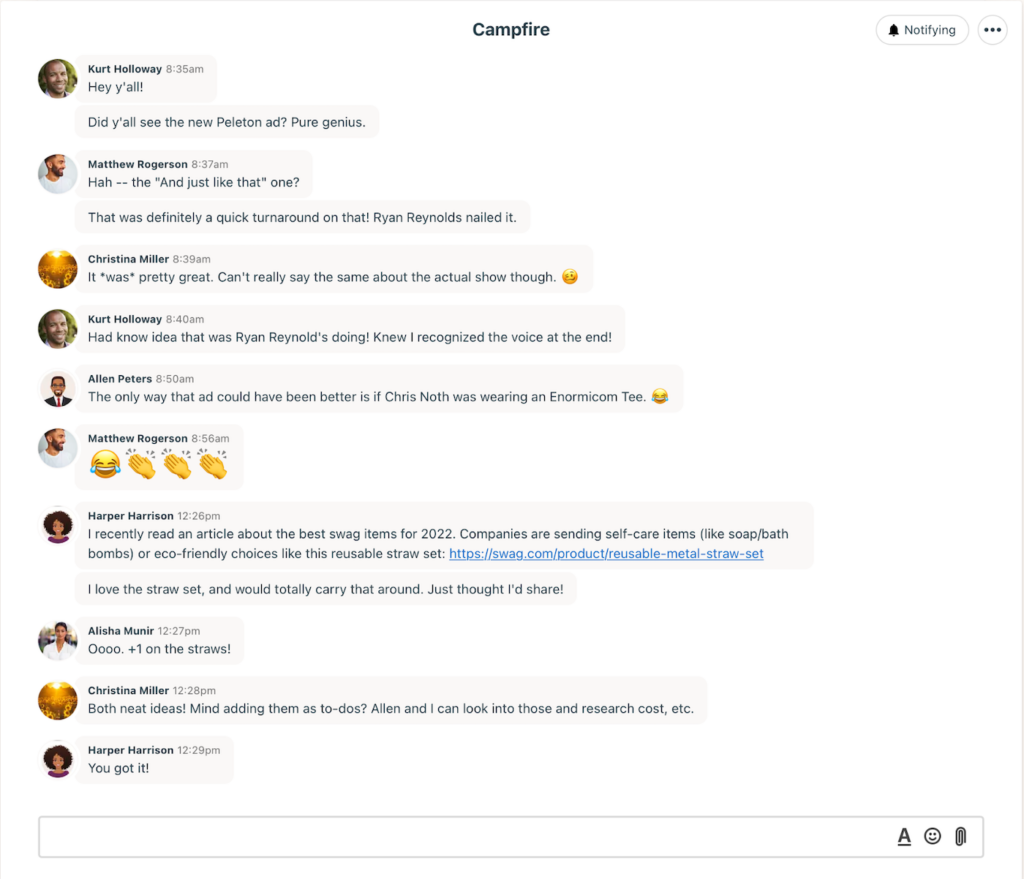Image resolution: width=1024 pixels, height=879 pixels.
Task: Open the swag.com reusable straw set link
Action: point(606,554)
